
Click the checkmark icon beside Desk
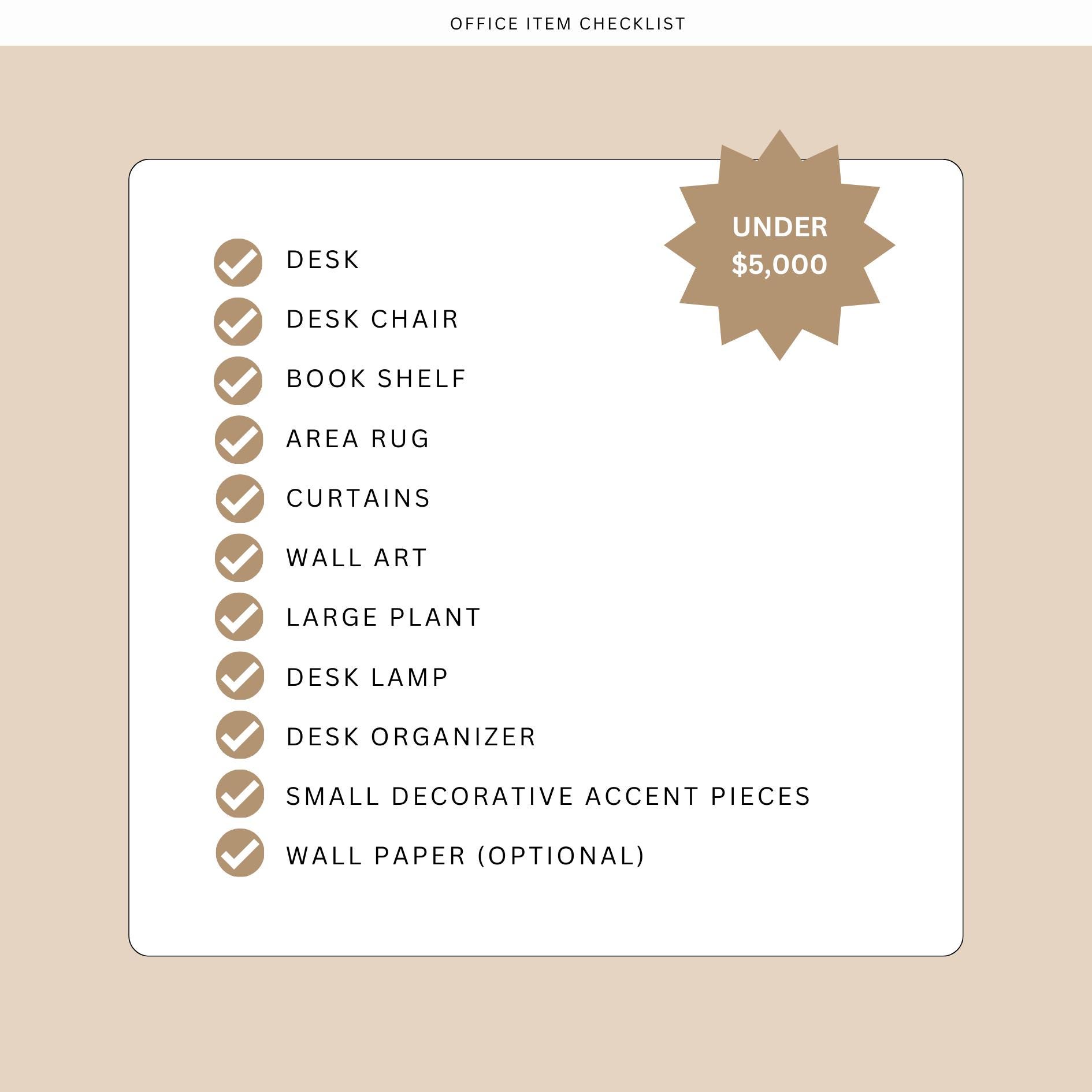(238, 262)
